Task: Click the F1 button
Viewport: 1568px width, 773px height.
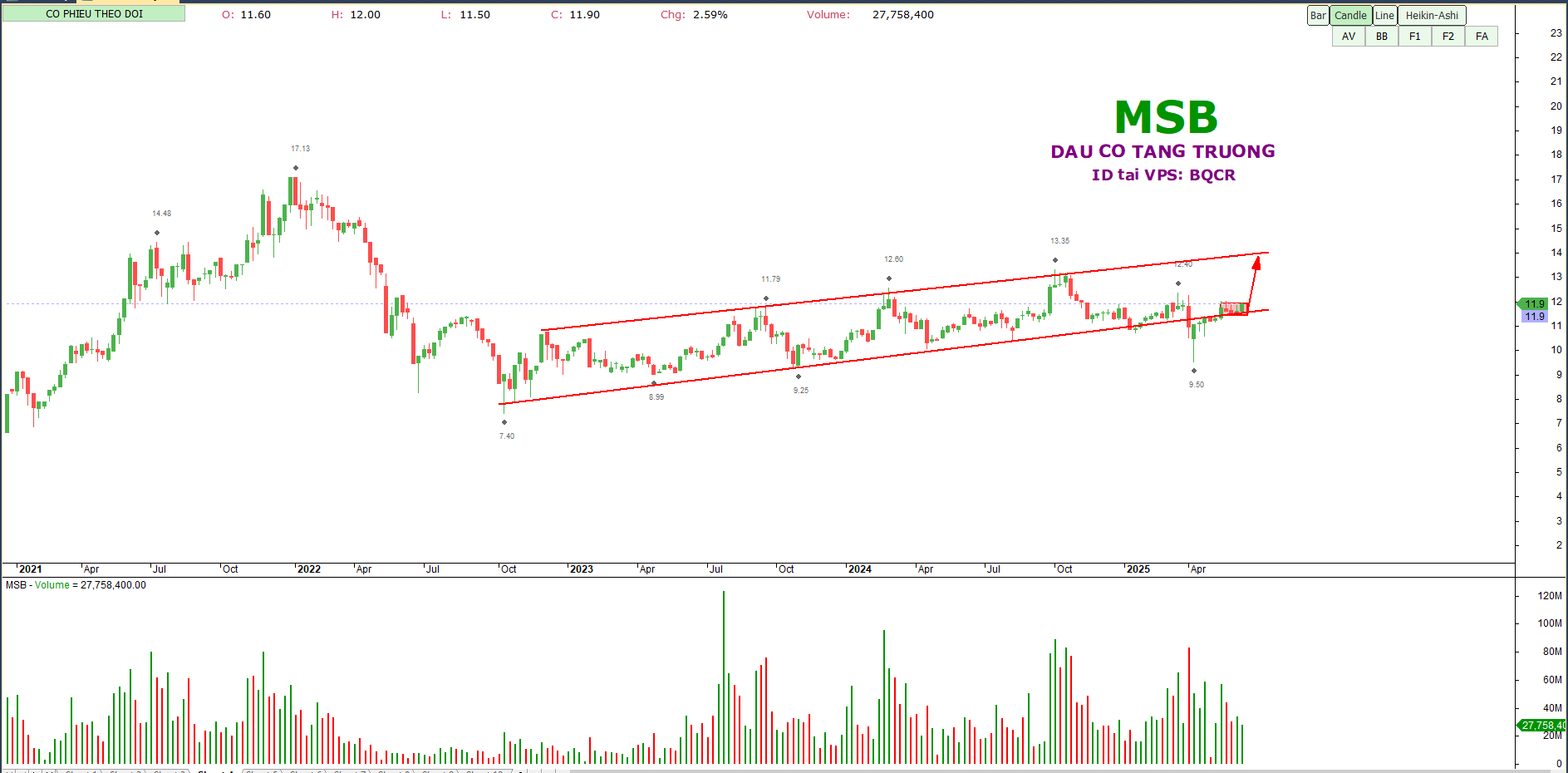Action: coord(1415,37)
